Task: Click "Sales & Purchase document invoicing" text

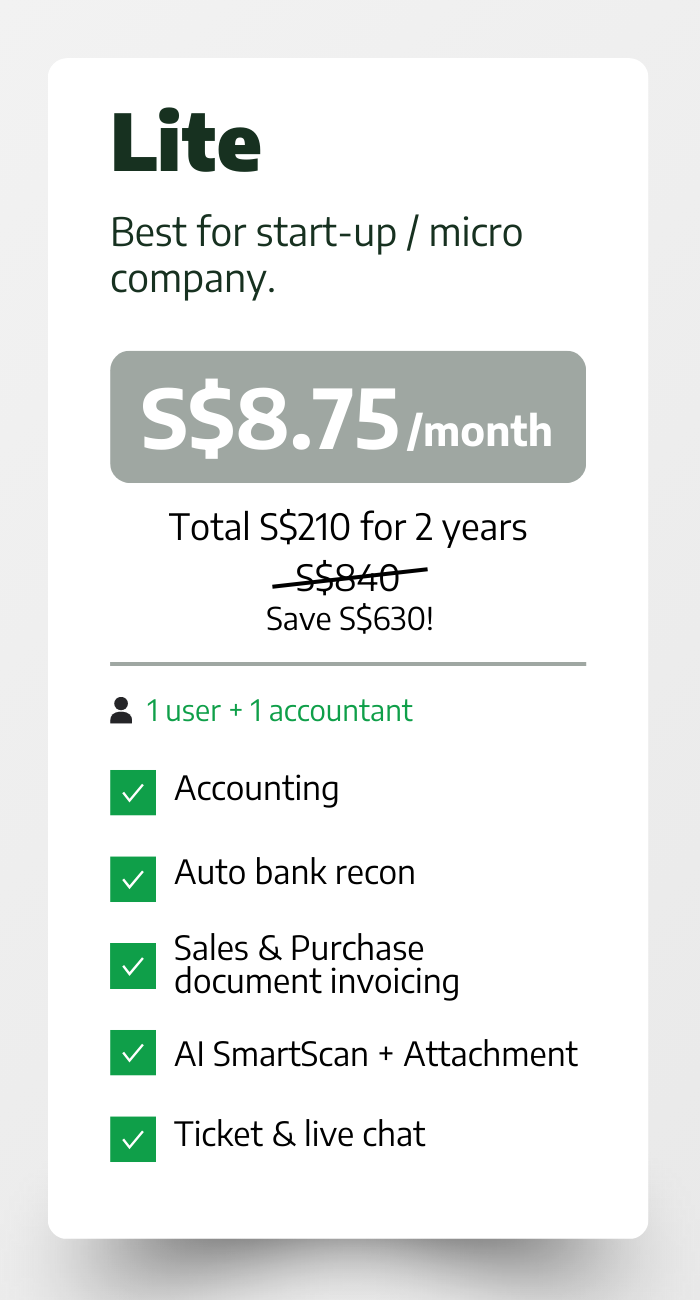Action: click(x=316, y=965)
